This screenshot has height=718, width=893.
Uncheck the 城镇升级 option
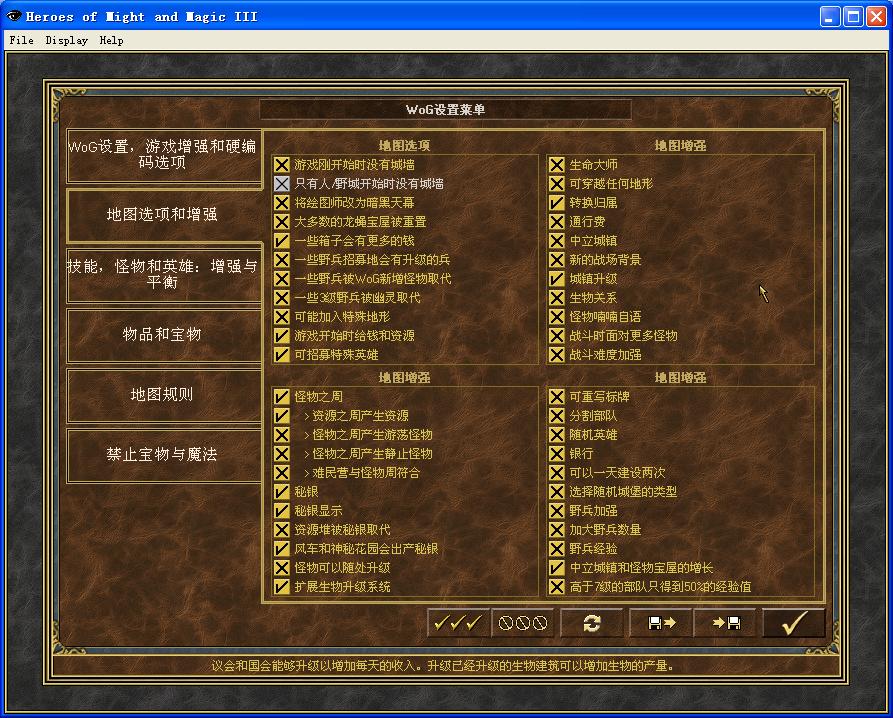(x=556, y=278)
